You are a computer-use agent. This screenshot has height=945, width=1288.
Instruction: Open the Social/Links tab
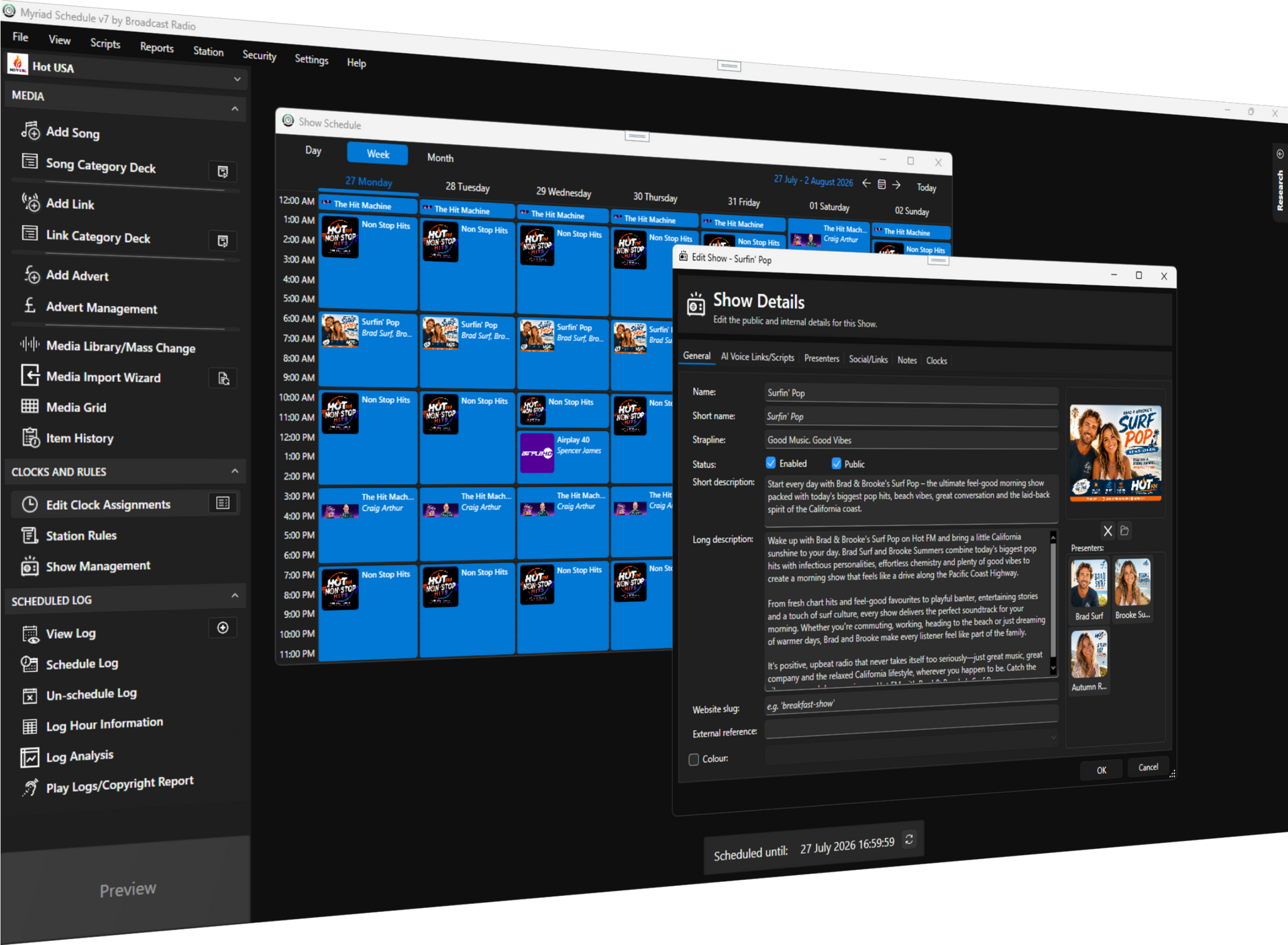868,360
